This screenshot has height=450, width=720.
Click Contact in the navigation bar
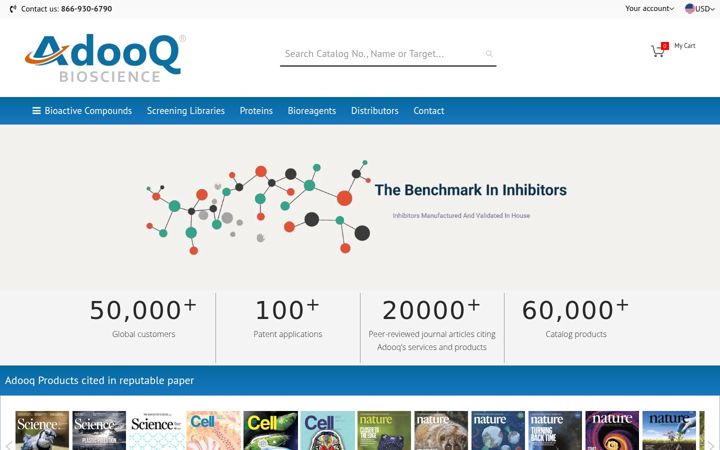[429, 111]
